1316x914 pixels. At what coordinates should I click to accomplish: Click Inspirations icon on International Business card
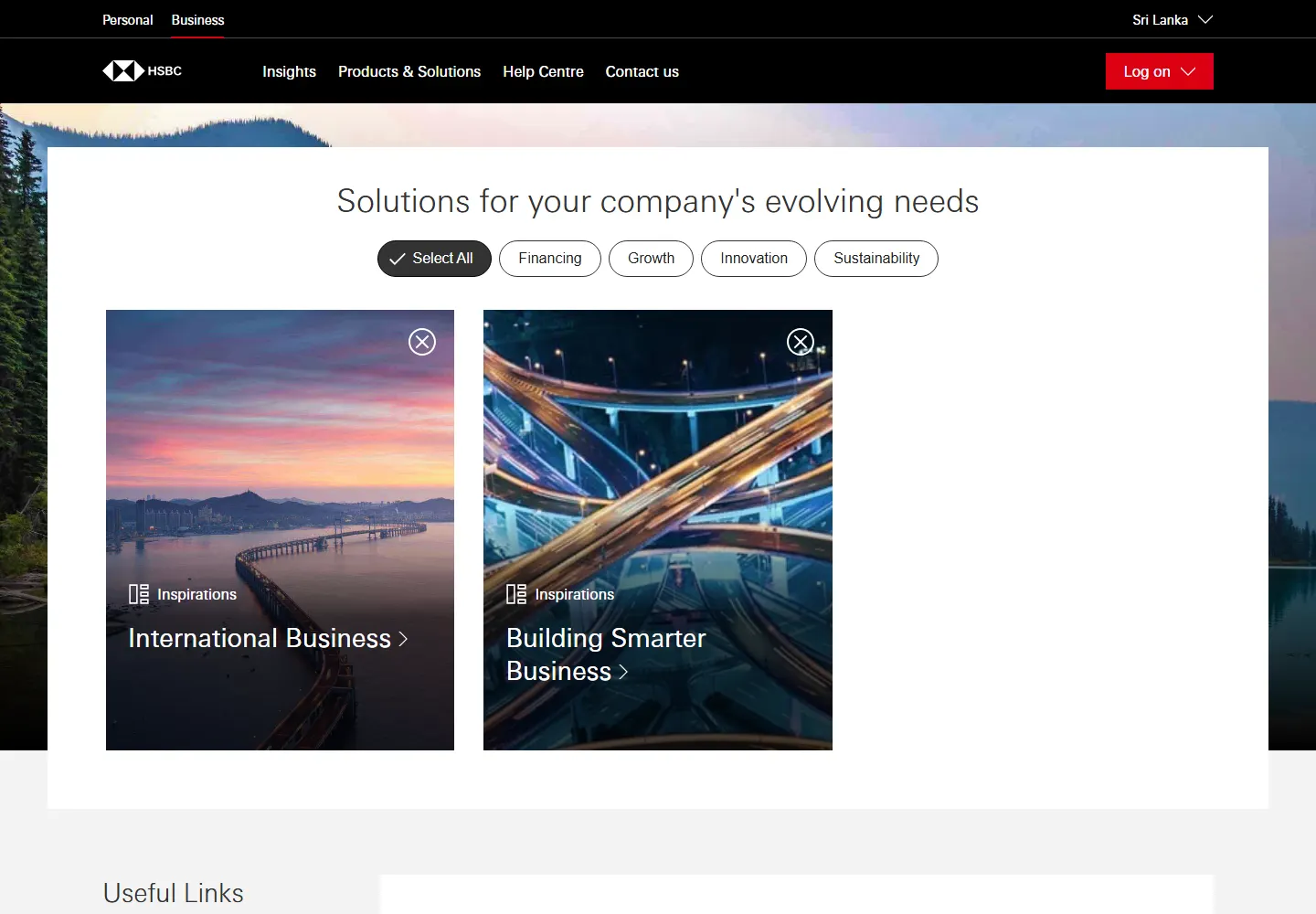pos(139,594)
